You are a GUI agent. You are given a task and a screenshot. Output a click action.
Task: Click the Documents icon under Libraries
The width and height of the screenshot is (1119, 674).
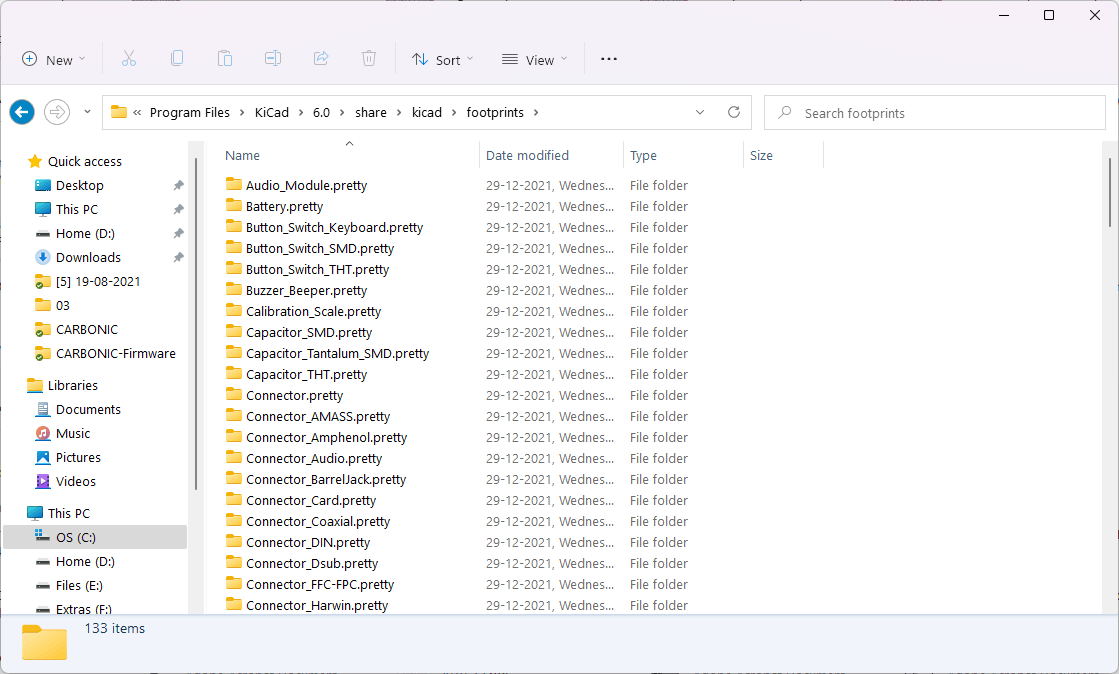tap(43, 409)
